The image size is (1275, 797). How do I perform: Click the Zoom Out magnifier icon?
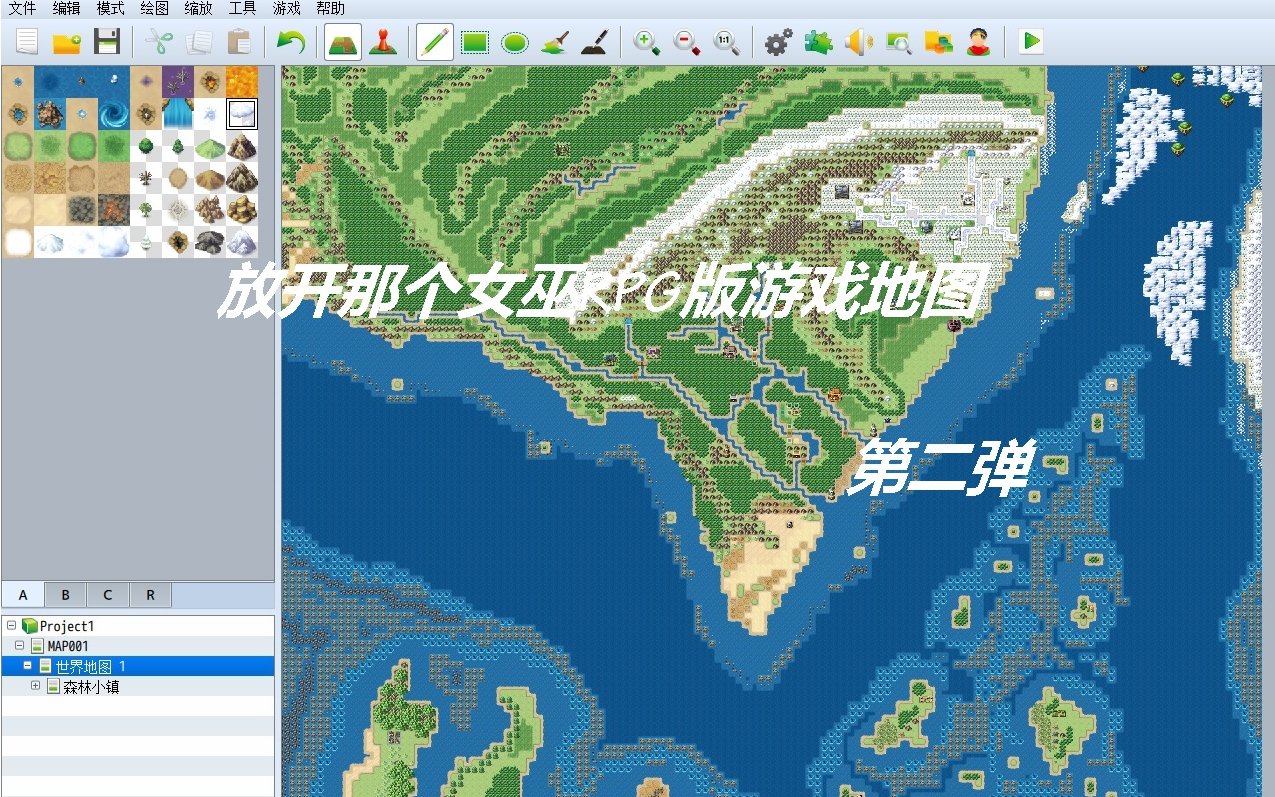pos(687,42)
